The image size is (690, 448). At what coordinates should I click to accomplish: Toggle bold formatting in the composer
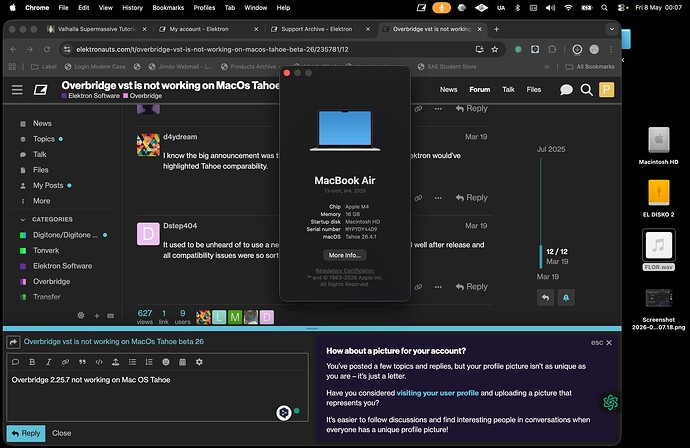coord(32,362)
